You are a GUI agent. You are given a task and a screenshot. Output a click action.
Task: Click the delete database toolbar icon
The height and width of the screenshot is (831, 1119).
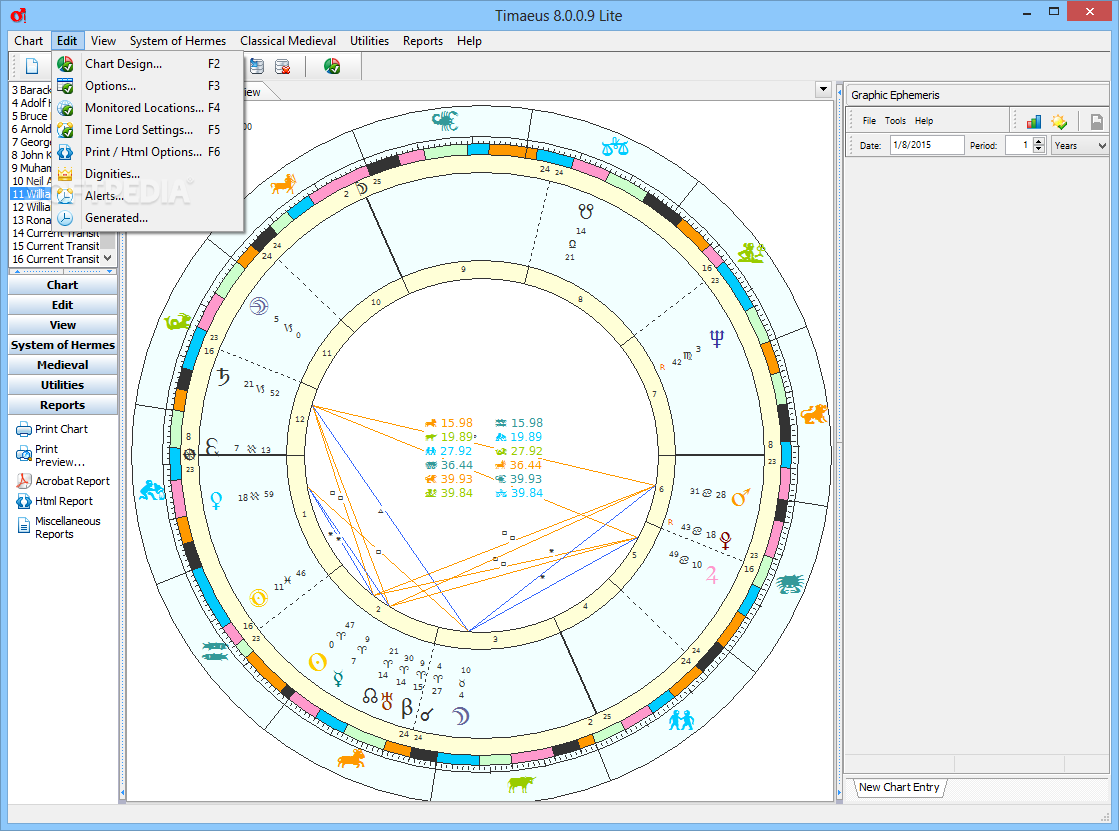tap(283, 66)
